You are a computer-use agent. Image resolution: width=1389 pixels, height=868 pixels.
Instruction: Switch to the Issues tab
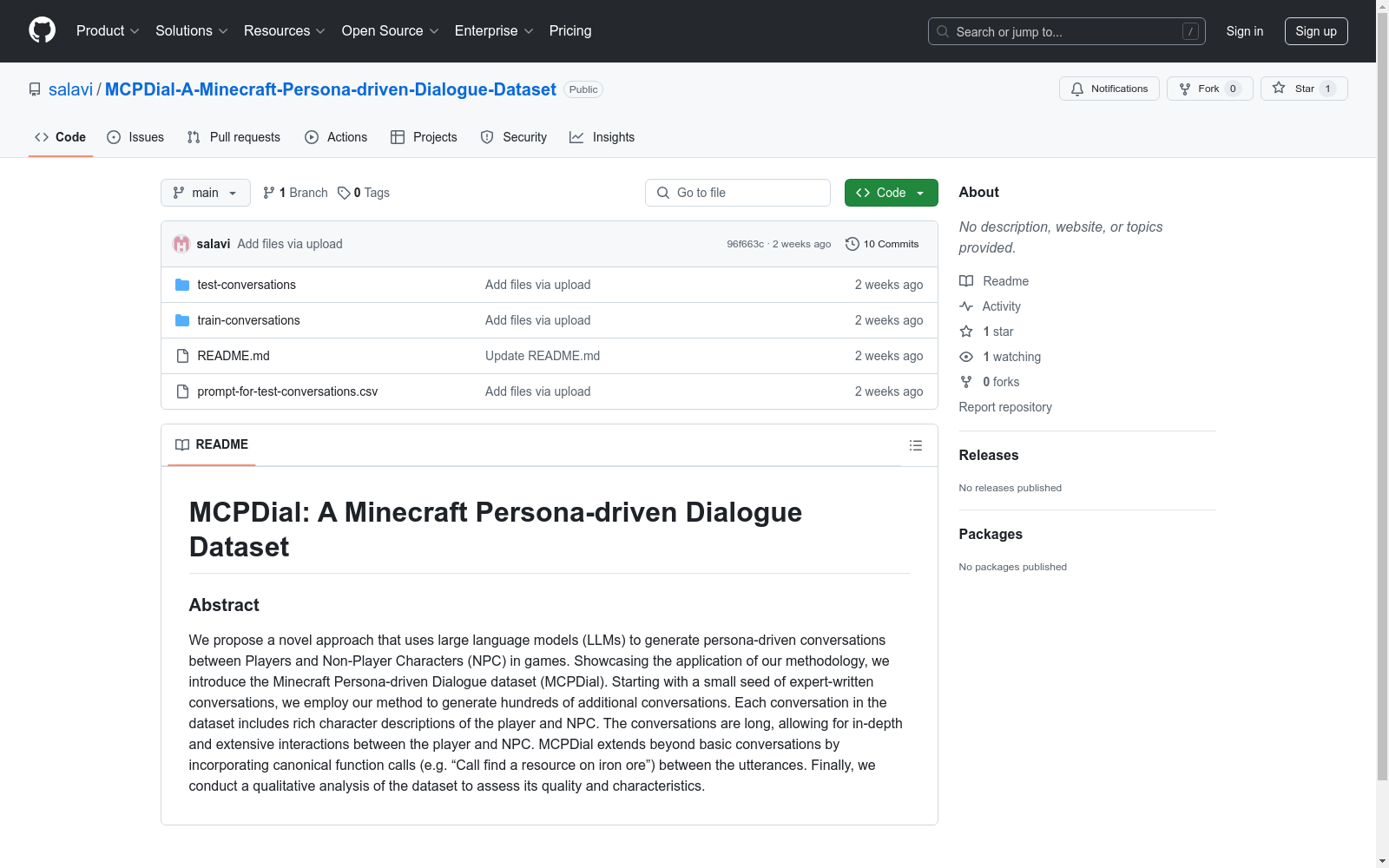(x=135, y=137)
